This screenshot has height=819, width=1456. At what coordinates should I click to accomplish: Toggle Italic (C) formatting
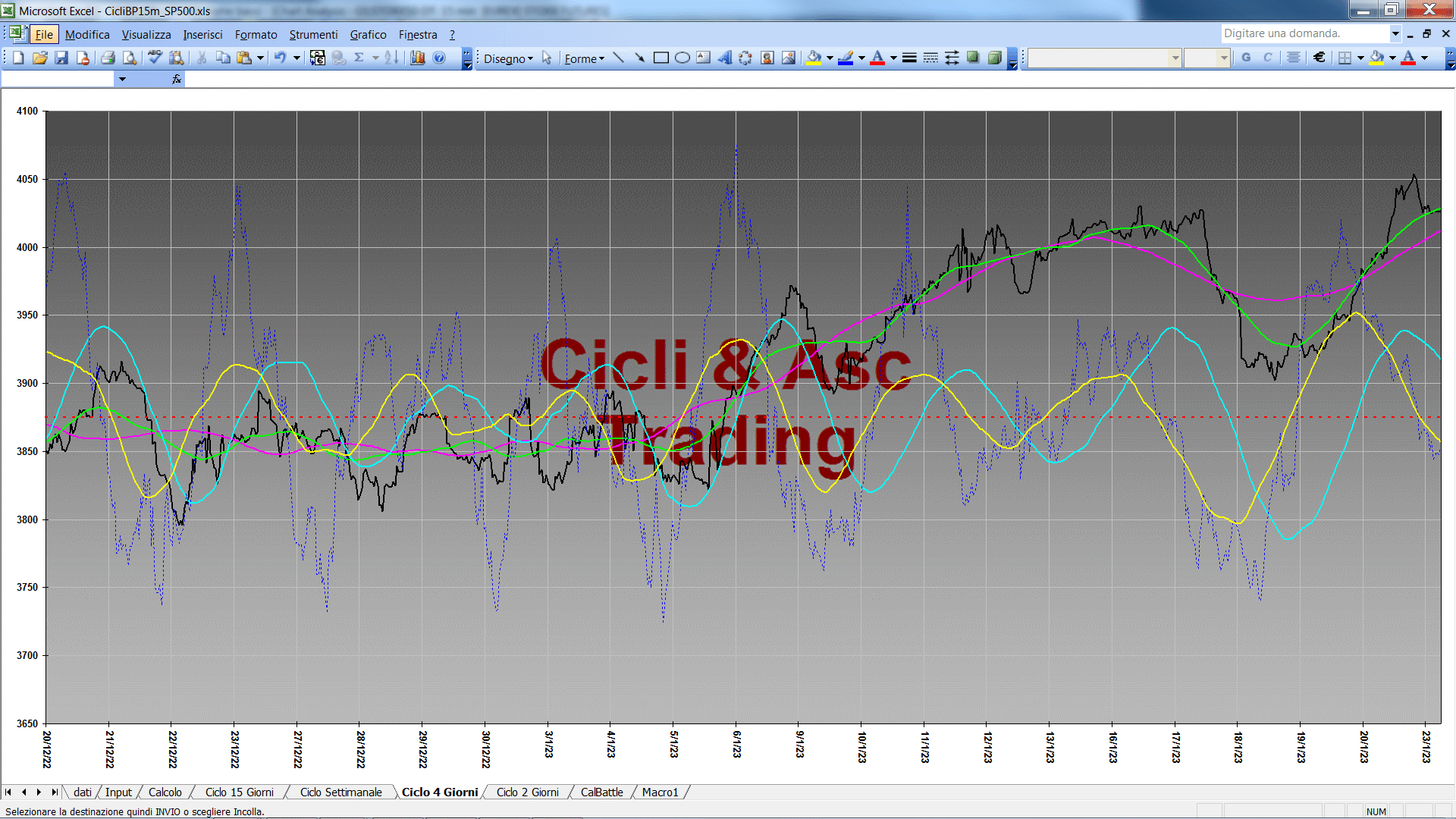pos(1267,58)
